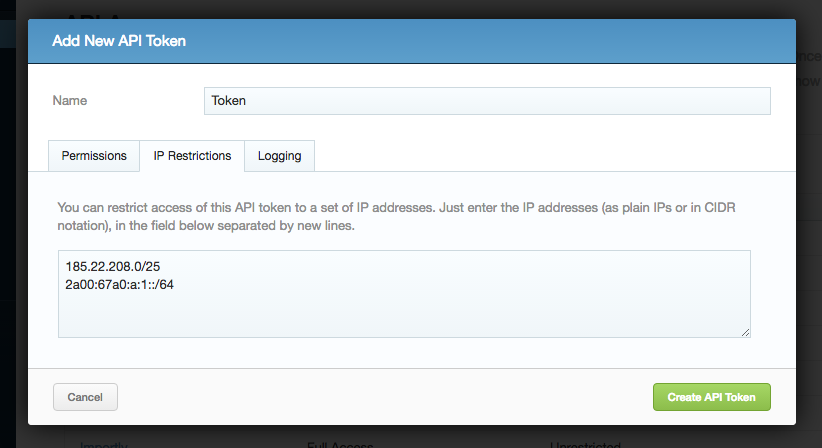The height and width of the screenshot is (448, 822).
Task: Select the IP Restrictions tab
Action: tap(192, 156)
